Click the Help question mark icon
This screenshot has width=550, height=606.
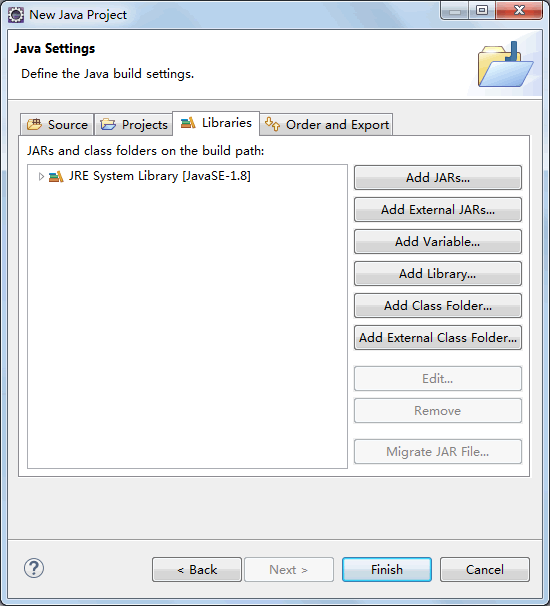[x=34, y=568]
